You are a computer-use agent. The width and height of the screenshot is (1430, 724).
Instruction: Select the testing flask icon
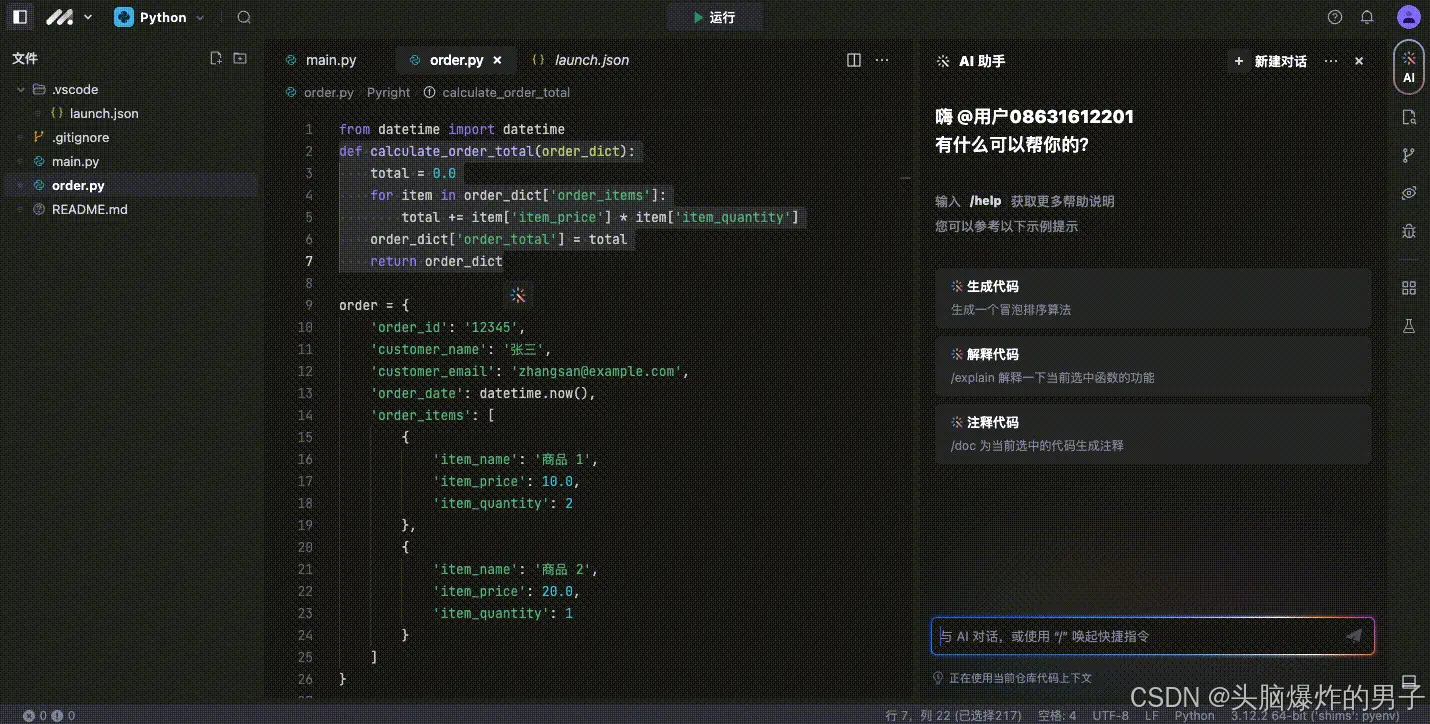(x=1408, y=326)
